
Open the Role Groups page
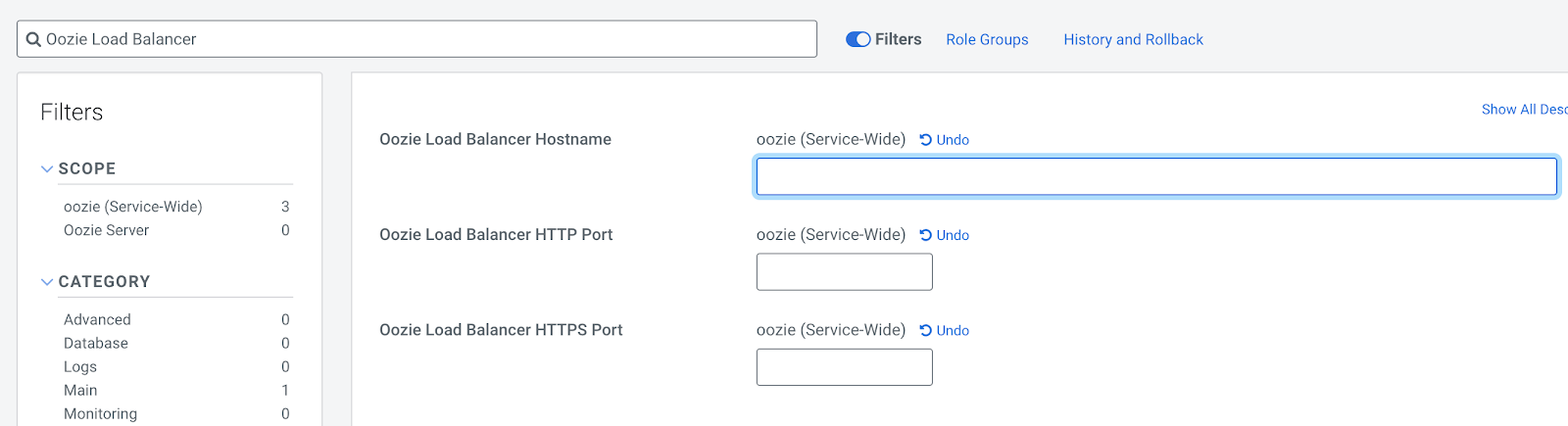coord(987,39)
